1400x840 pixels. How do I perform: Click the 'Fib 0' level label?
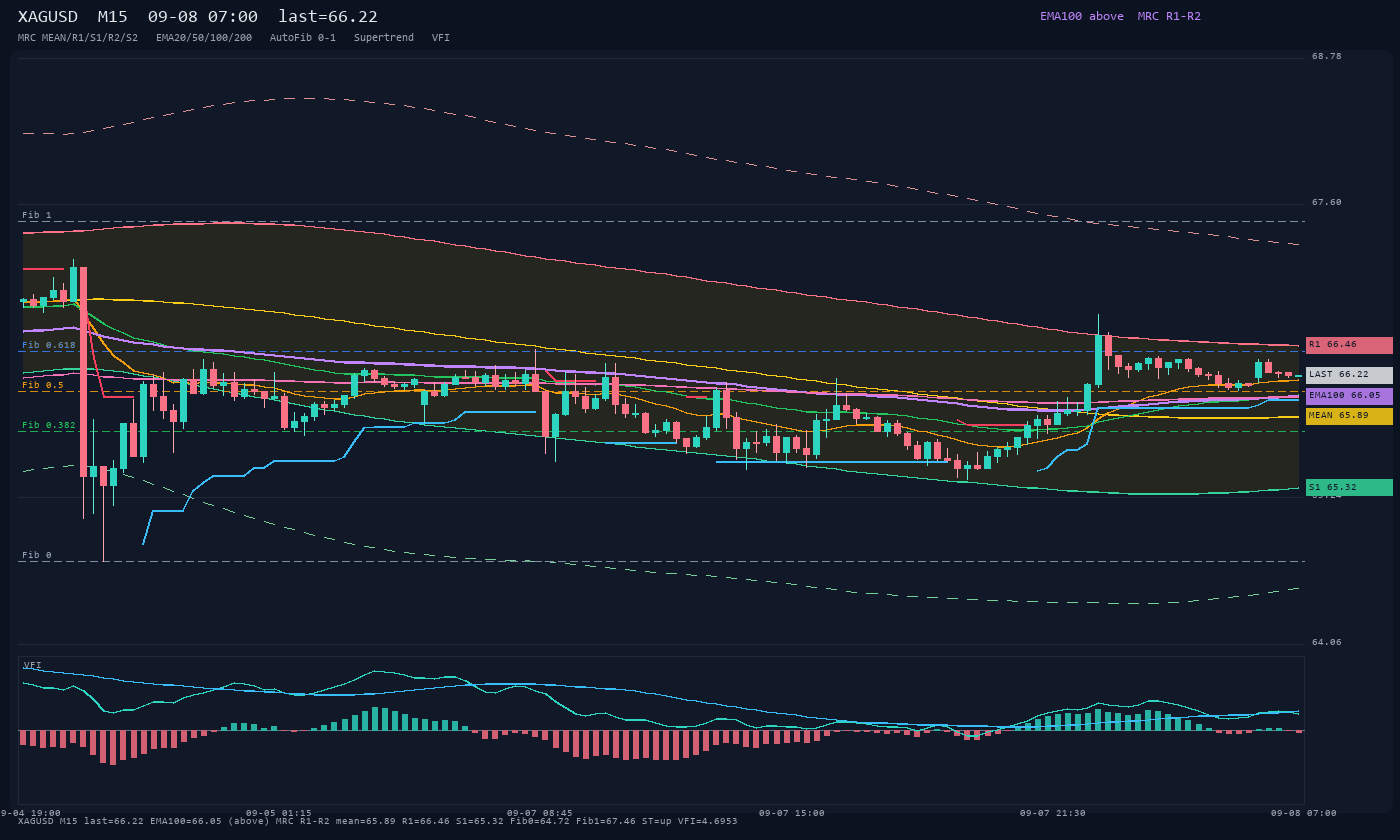[37, 555]
